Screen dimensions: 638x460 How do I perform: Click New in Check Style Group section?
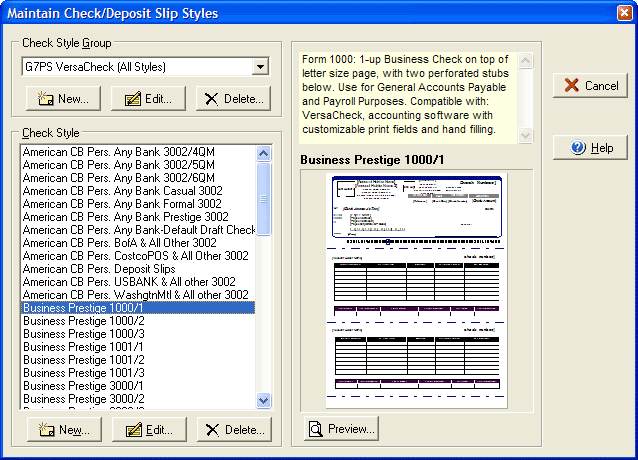coord(63,99)
